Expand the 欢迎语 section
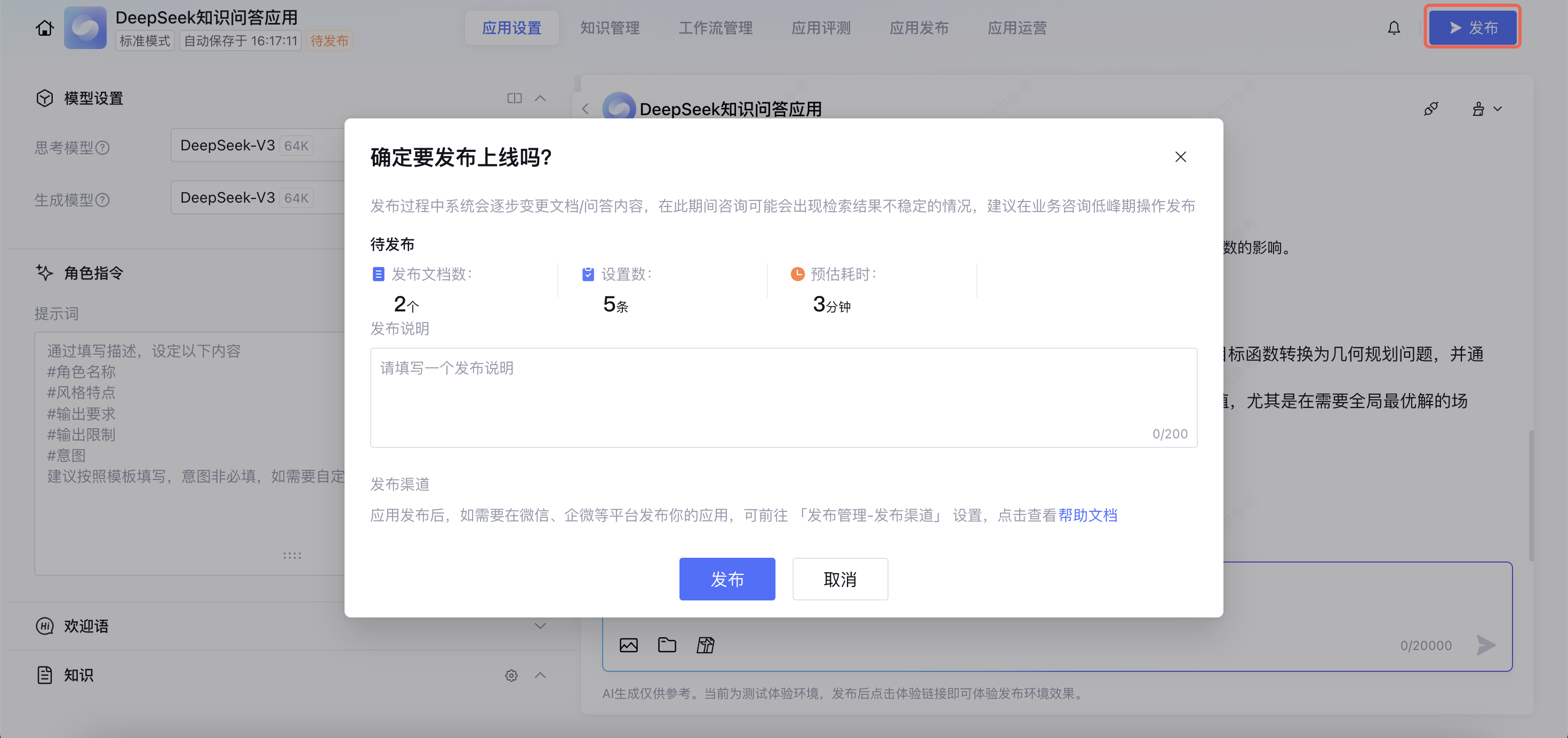Screen dimensions: 1568x738 [540, 626]
